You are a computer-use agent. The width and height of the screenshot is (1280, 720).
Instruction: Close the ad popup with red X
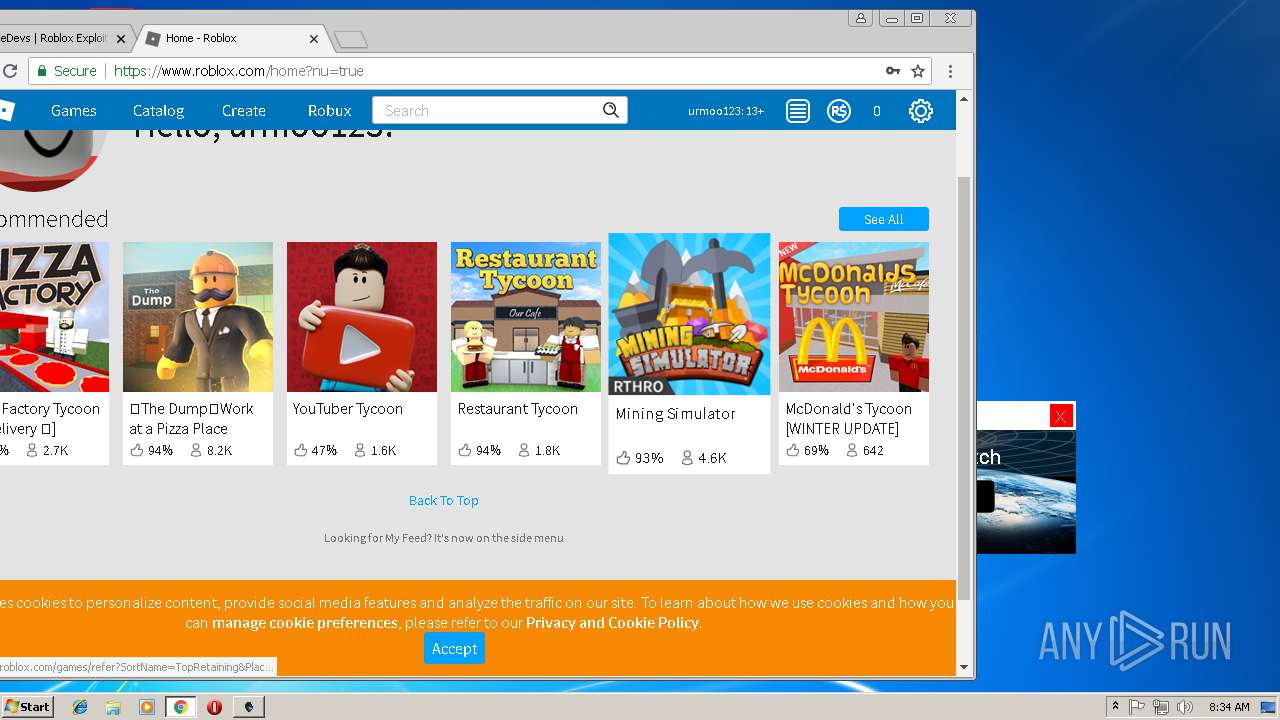point(1061,416)
